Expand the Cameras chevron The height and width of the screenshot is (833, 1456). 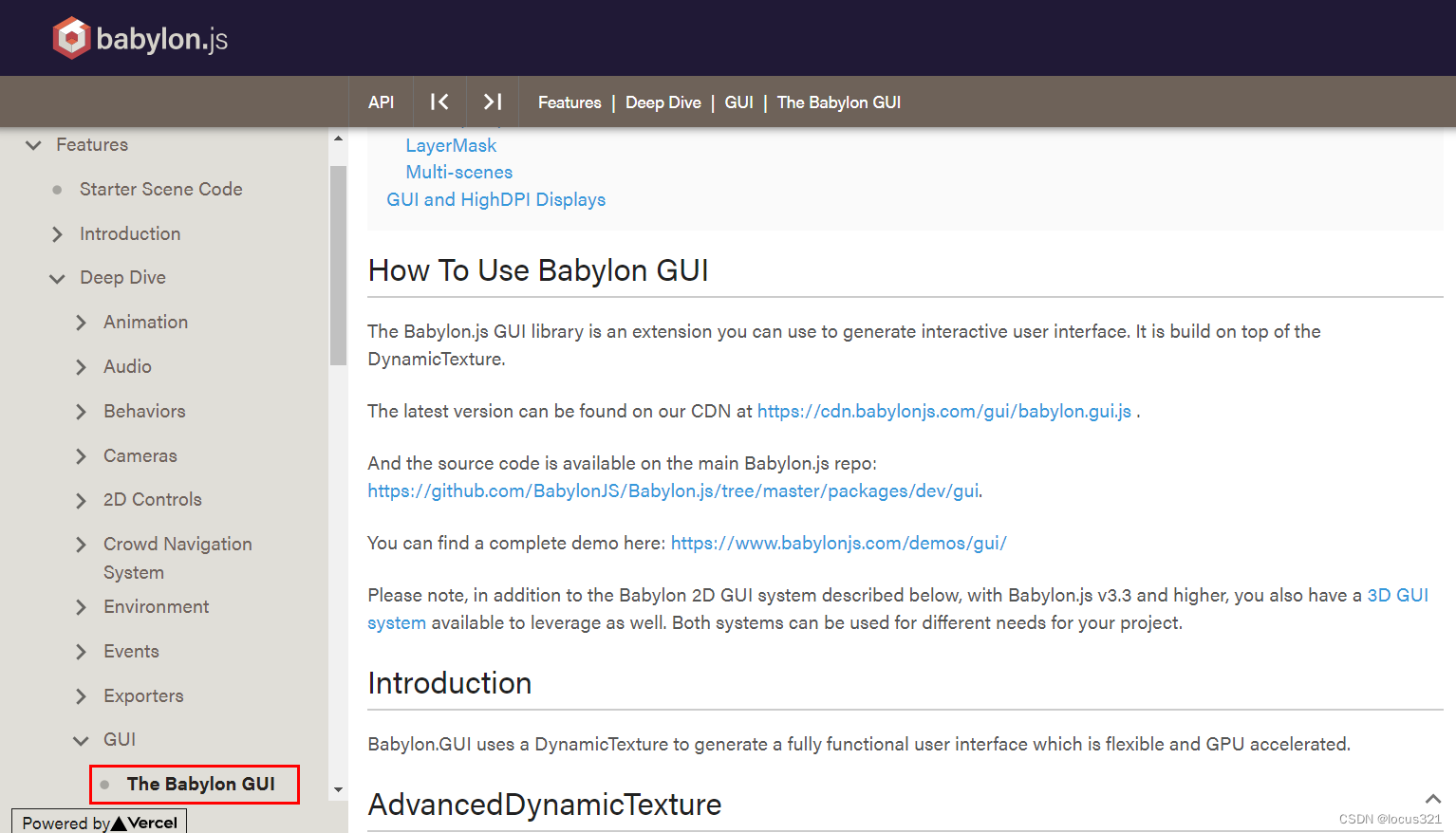81,456
